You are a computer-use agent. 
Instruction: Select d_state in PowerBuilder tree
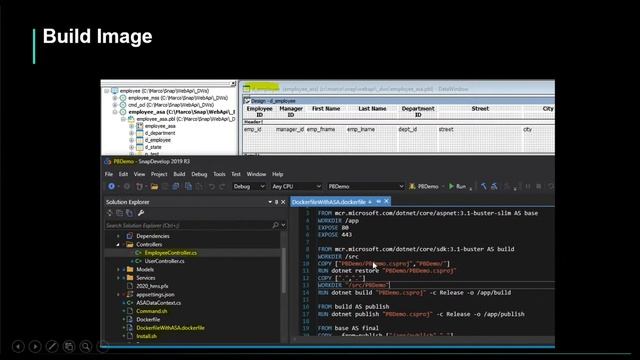point(153,147)
